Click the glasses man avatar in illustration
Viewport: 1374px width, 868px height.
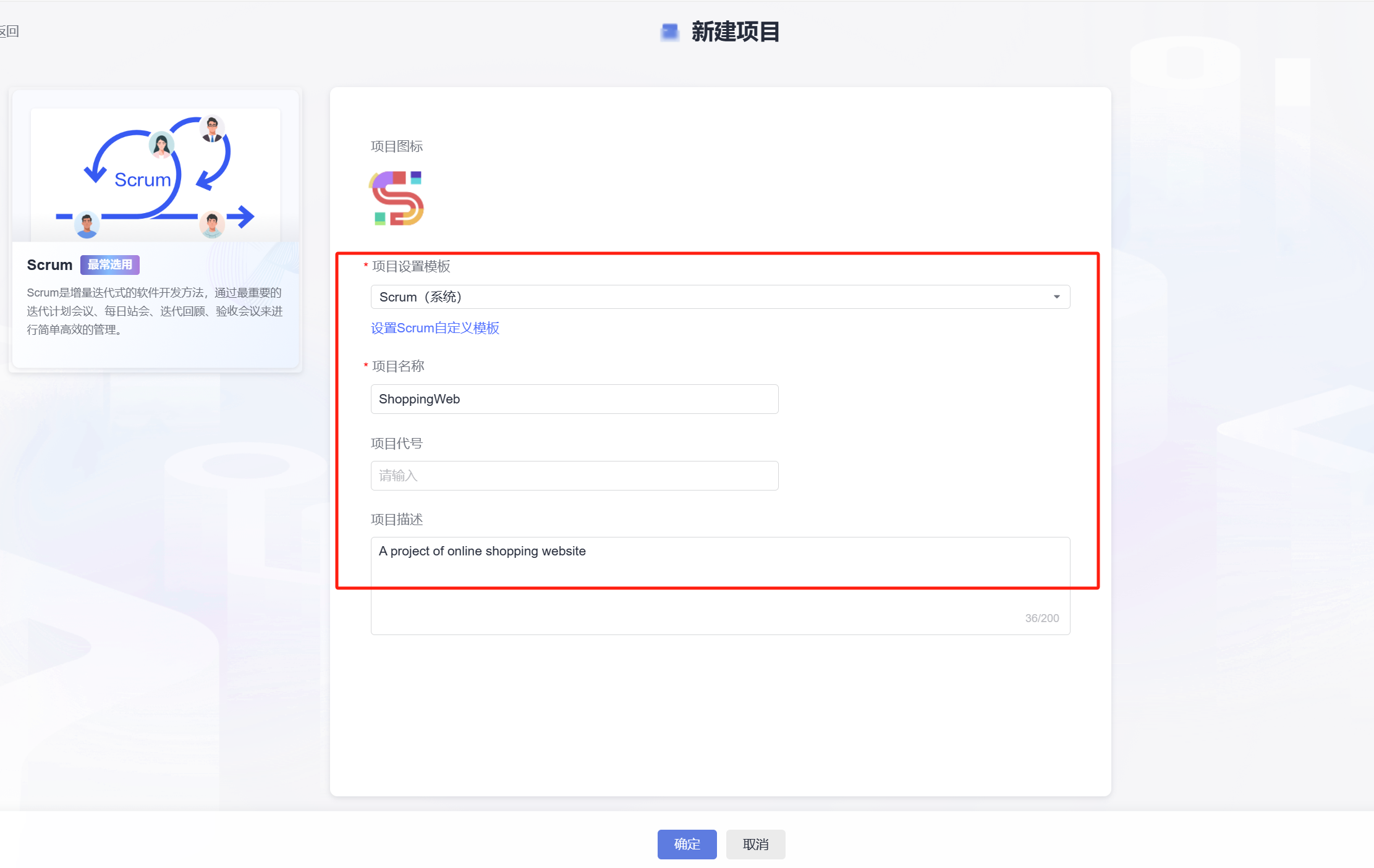click(212, 129)
